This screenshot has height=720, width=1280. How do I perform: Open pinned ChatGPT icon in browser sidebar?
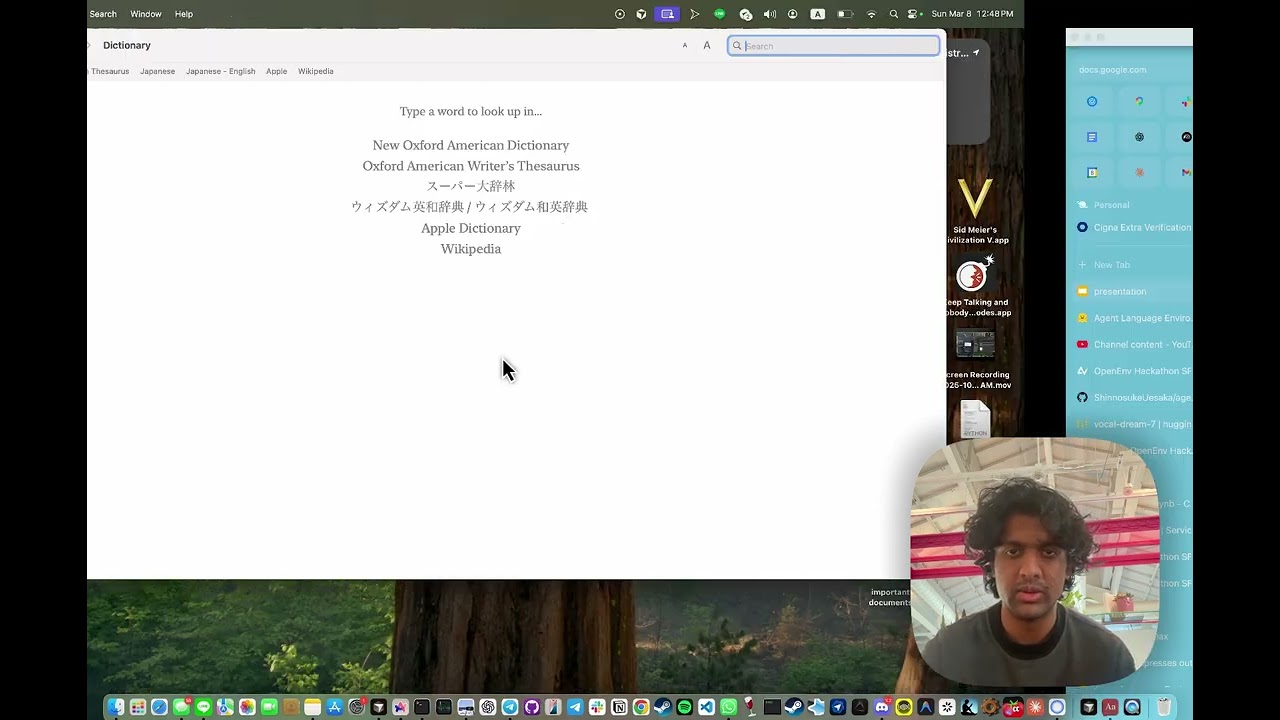[x=1139, y=137]
